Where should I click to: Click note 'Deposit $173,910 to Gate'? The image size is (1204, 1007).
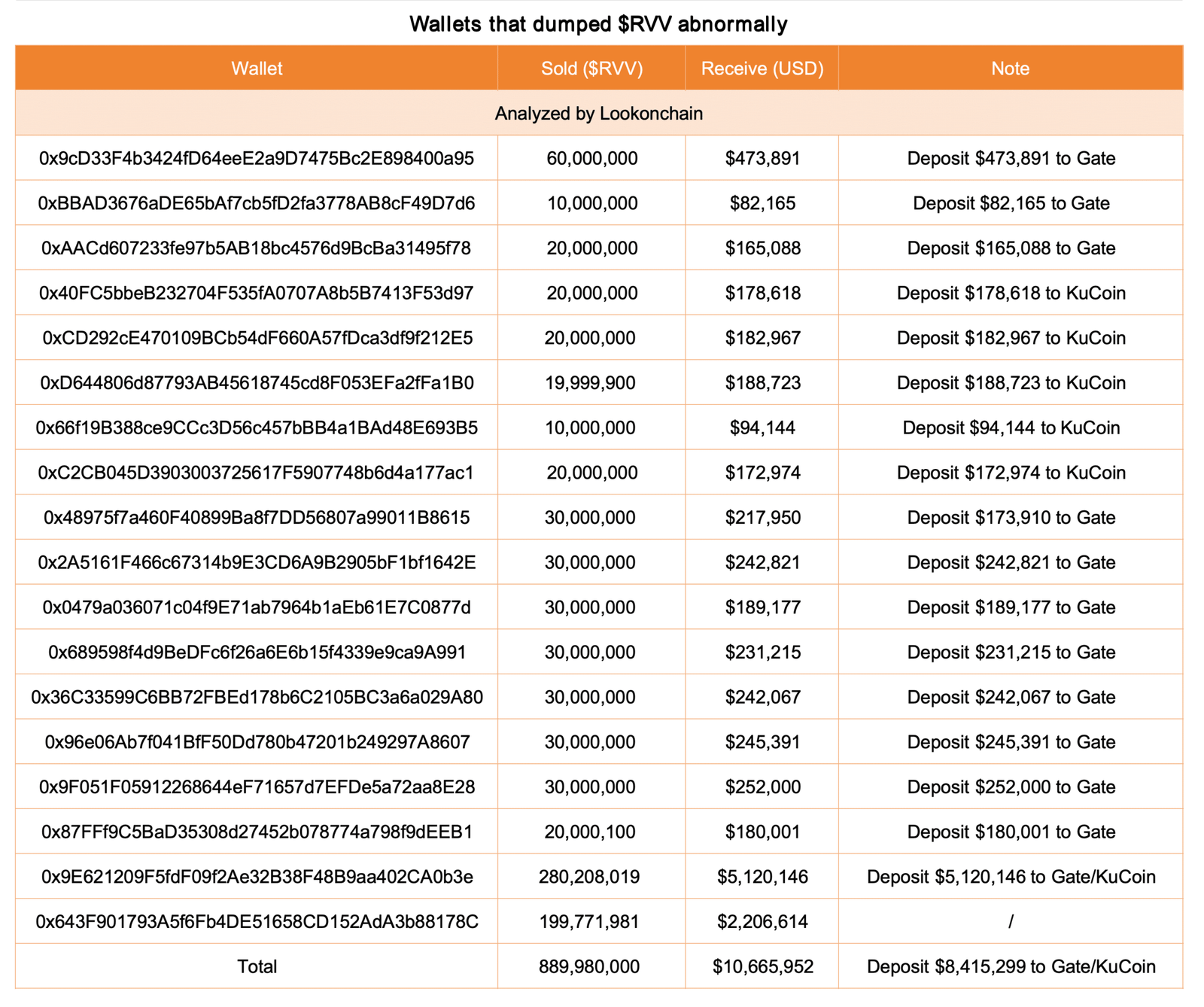1011,518
